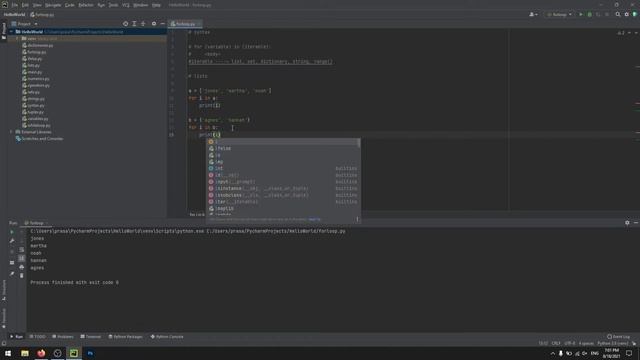Click Collapse All icon in Project panel
Image resolution: width=640 pixels, height=360 pixels.
[x=143, y=24]
